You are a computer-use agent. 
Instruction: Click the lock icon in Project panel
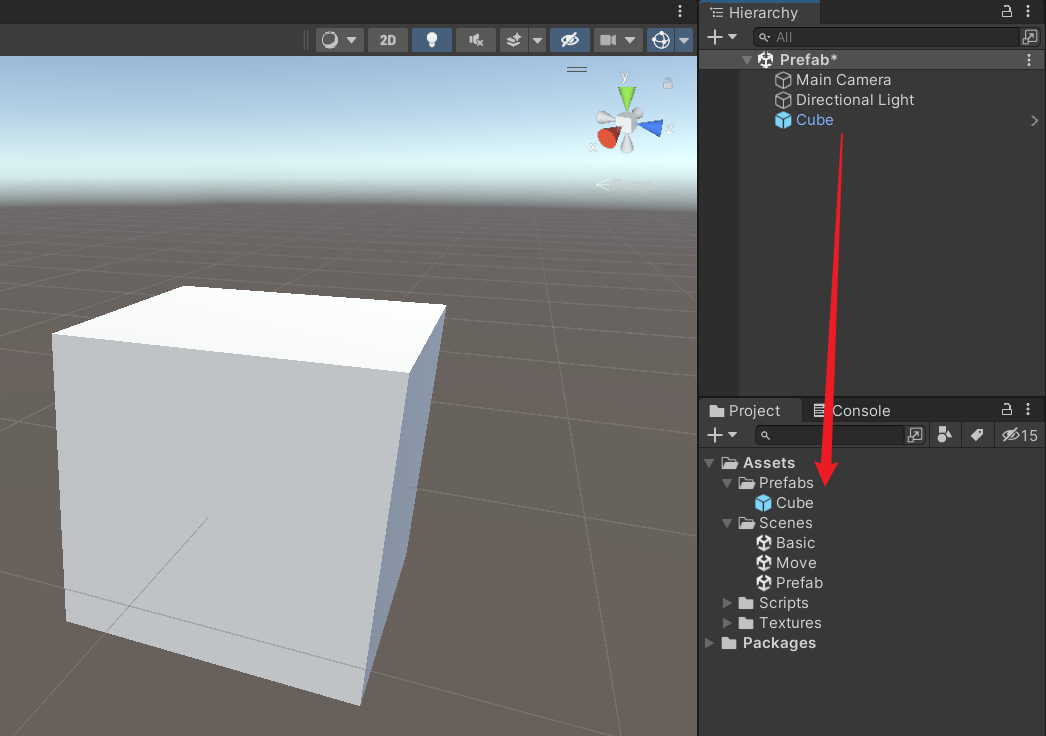pyautogui.click(x=1007, y=410)
